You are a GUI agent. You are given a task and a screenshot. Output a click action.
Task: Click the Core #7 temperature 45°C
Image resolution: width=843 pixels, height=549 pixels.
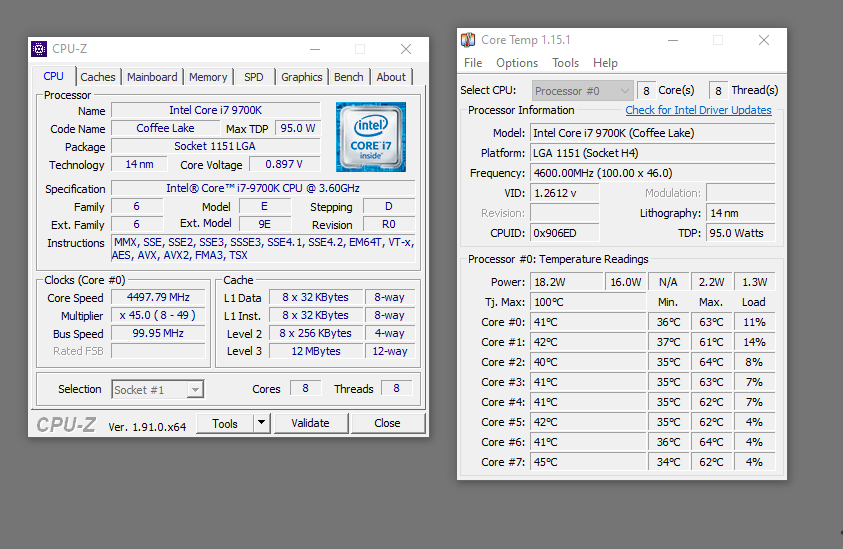588,462
